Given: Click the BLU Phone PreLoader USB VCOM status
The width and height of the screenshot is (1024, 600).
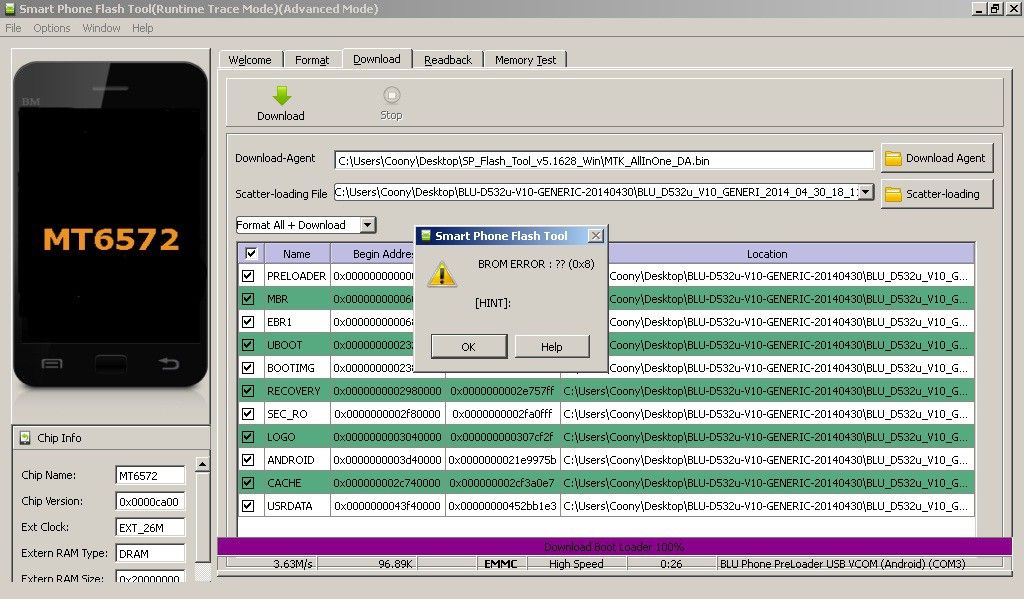Looking at the screenshot, I should point(842,563).
